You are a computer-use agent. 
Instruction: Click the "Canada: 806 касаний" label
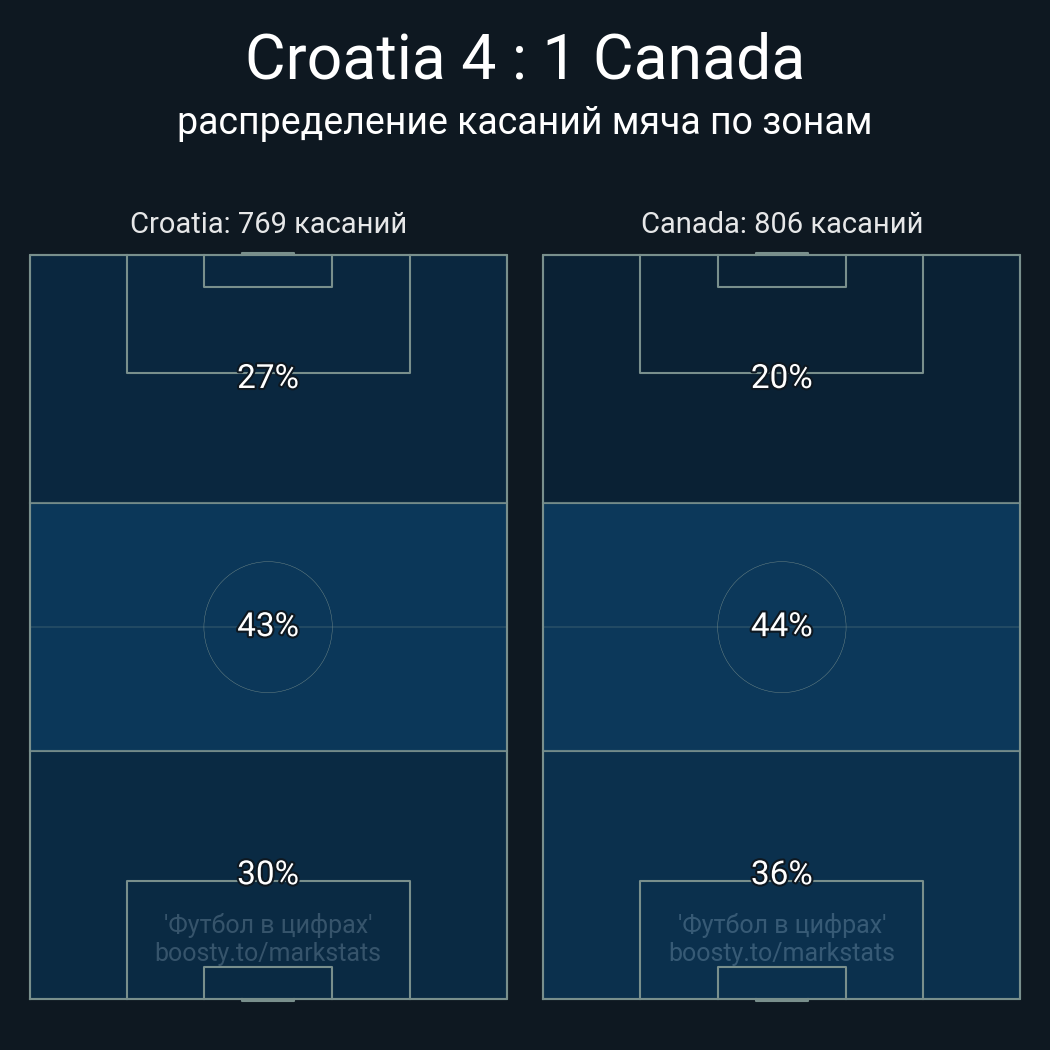point(781,223)
